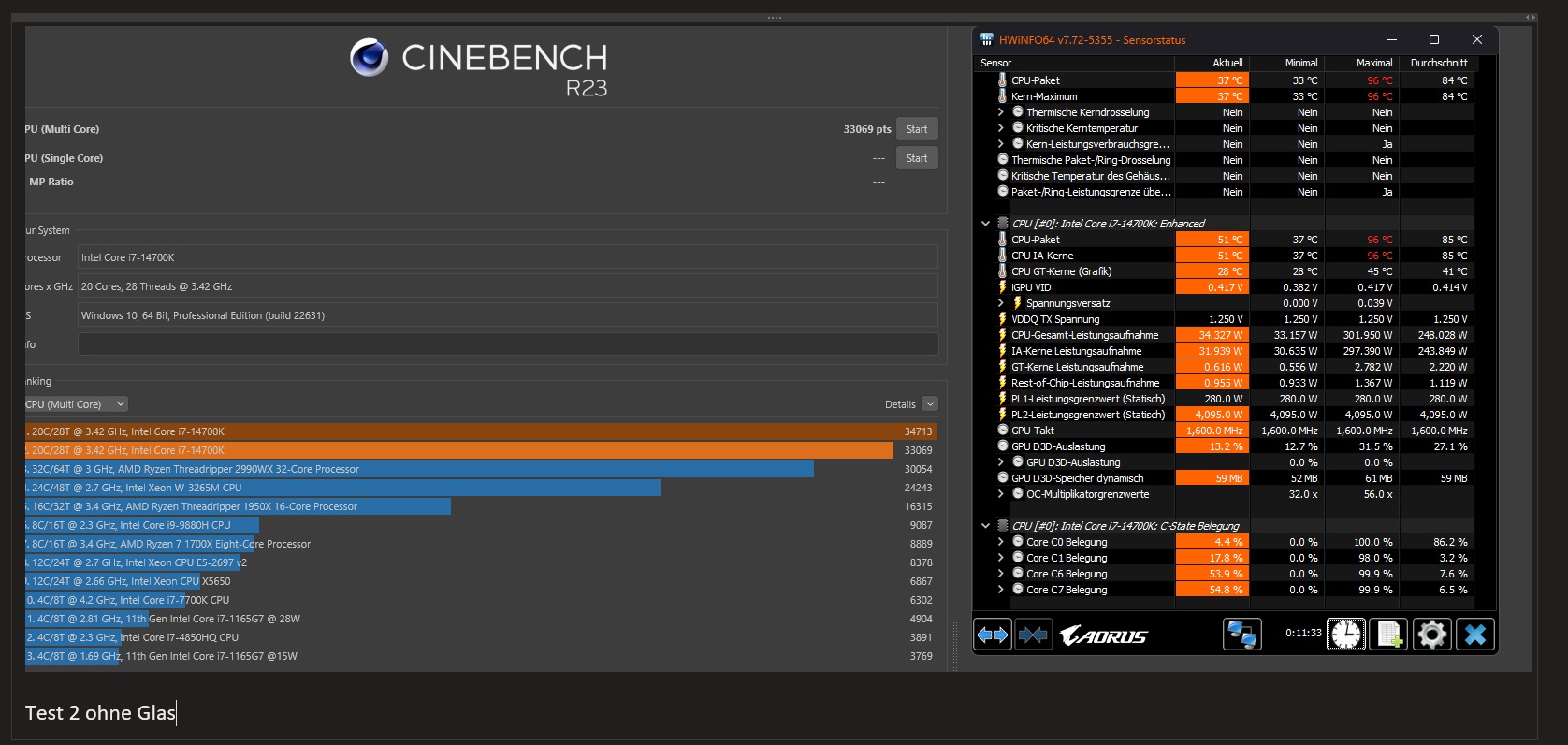This screenshot has height=745, width=1568.
Task: Expand Kern-Leistungsverbrauchsgre... row
Action: pos(1001,144)
